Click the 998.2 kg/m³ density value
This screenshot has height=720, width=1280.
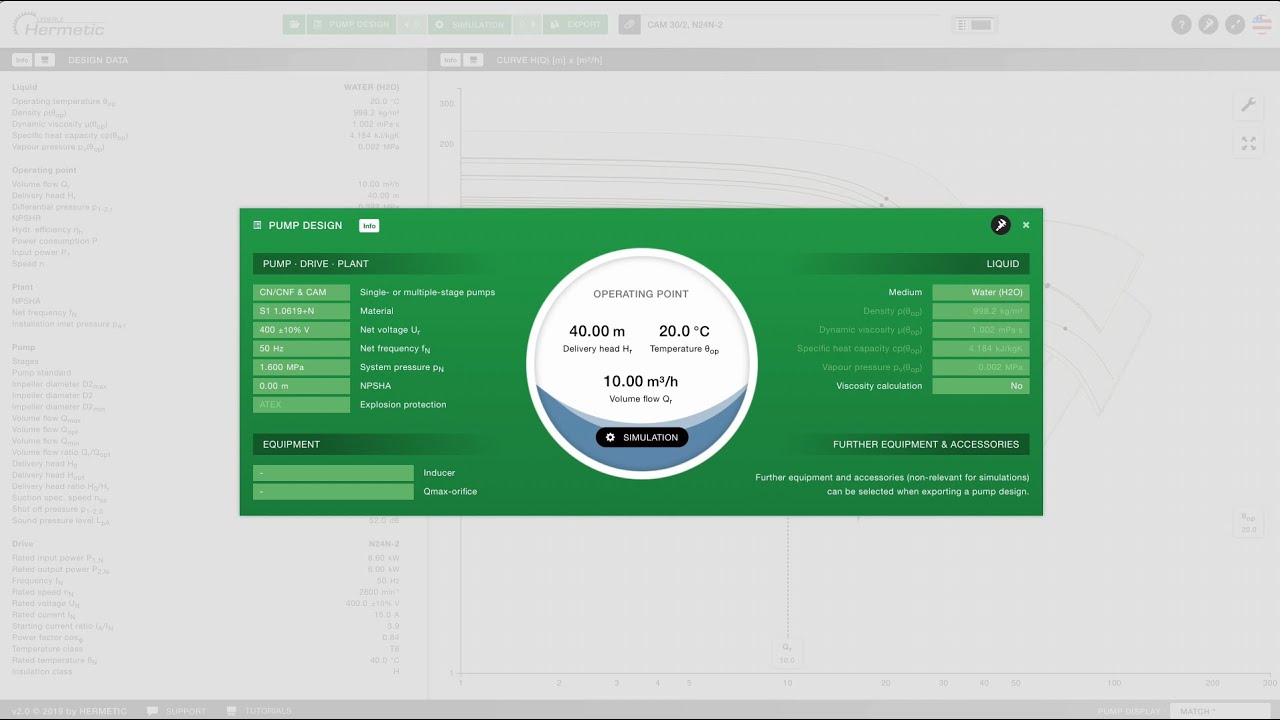click(x=981, y=311)
